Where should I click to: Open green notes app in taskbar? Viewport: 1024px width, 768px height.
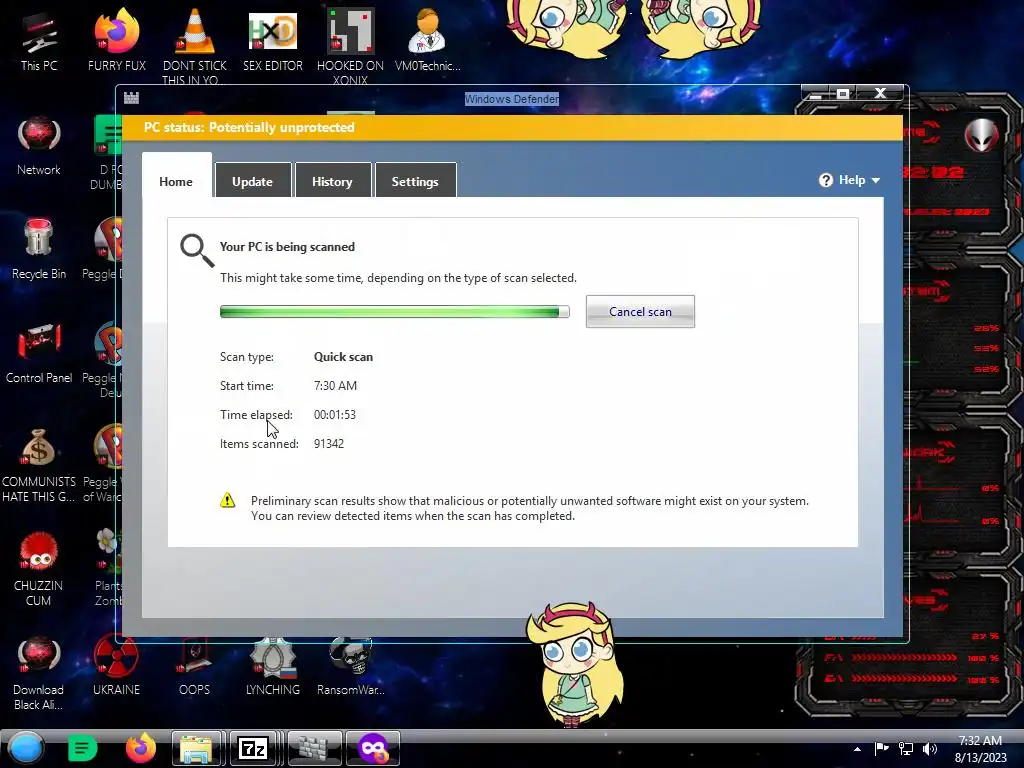coord(82,748)
